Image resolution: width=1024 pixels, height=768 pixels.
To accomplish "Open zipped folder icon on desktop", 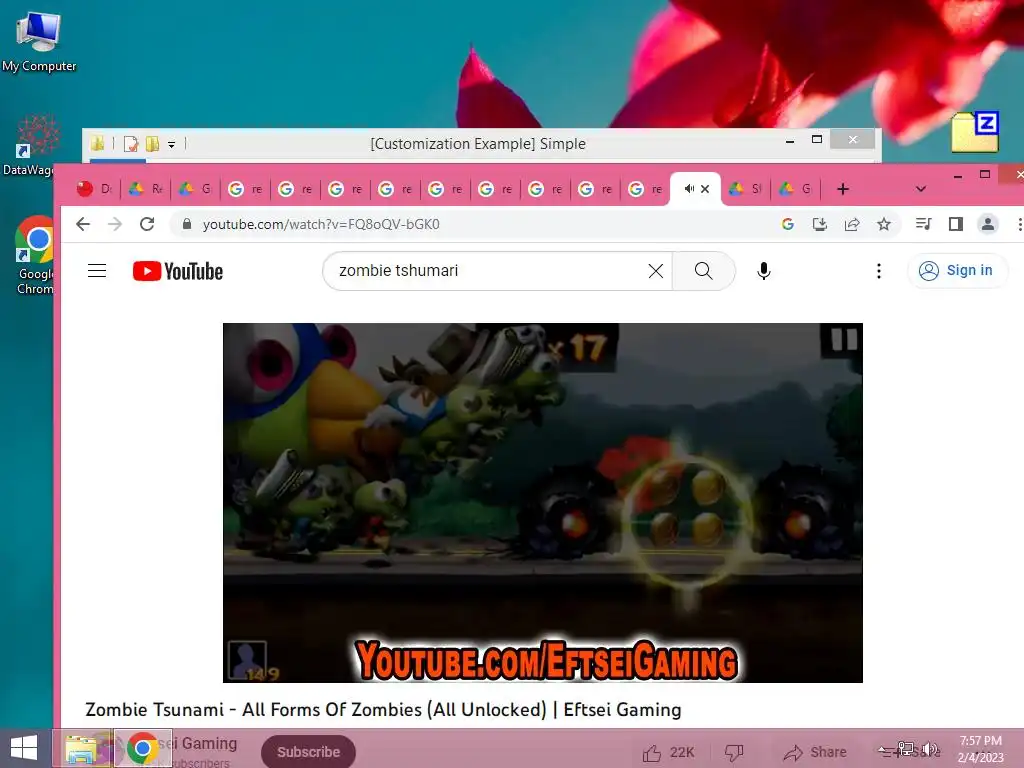I will (x=975, y=132).
